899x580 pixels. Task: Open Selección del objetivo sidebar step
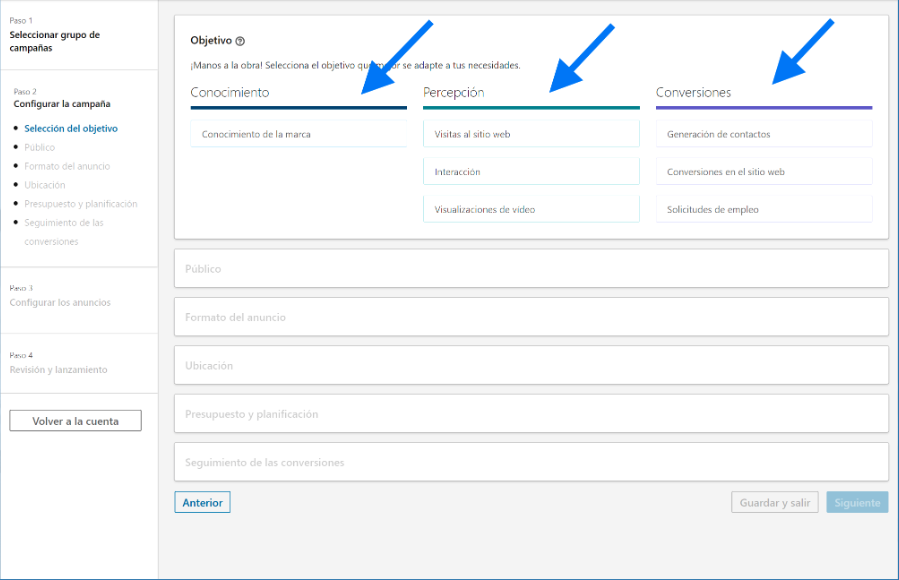(x=70, y=129)
